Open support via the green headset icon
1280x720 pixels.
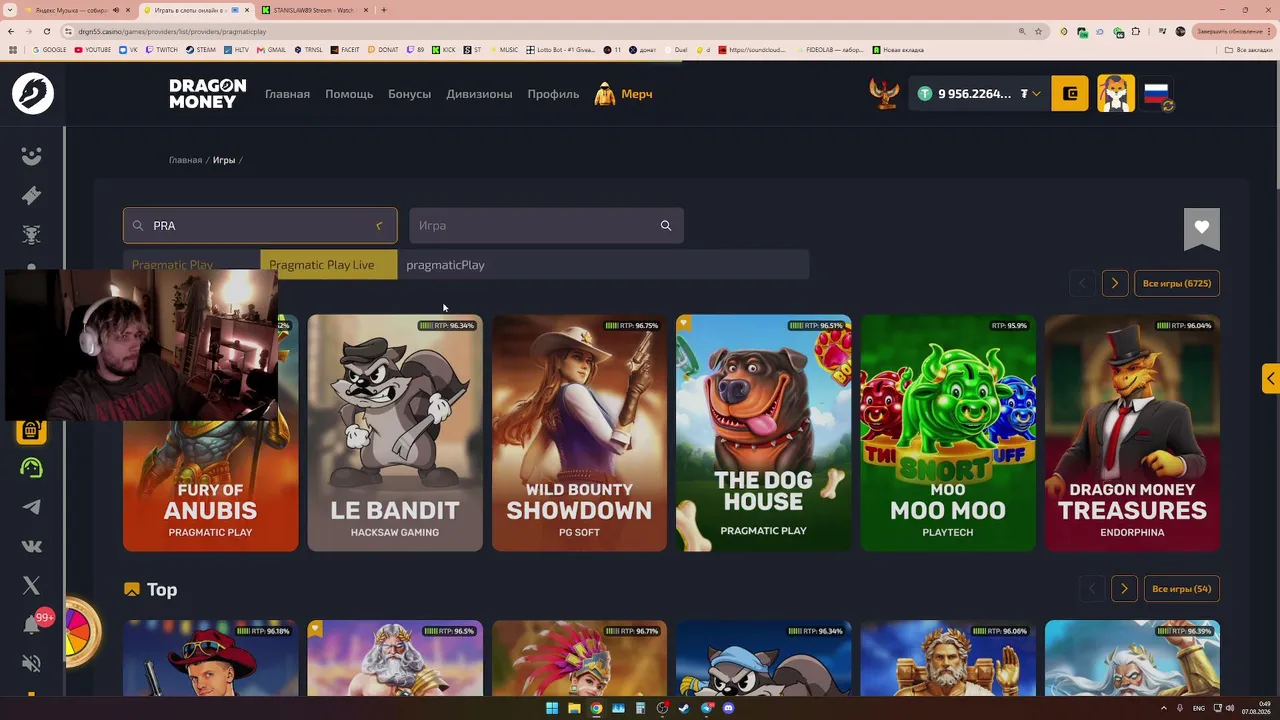(32, 468)
